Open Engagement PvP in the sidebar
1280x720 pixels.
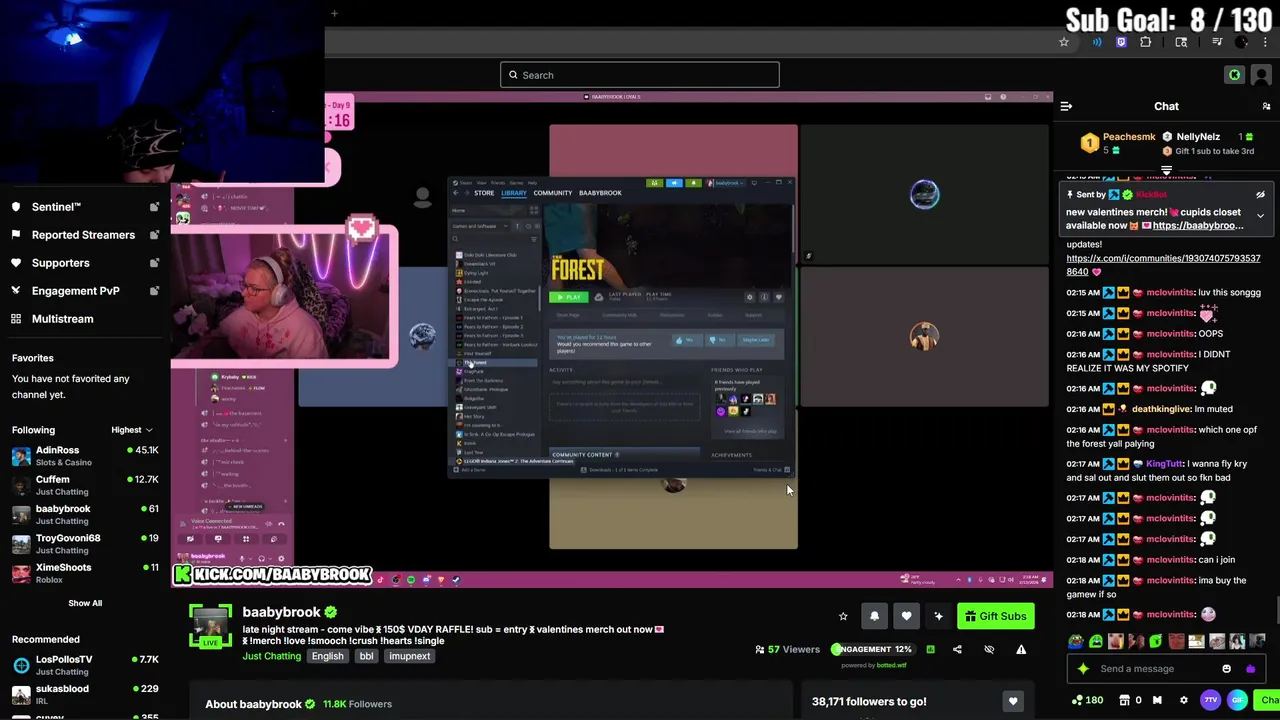pos(84,291)
